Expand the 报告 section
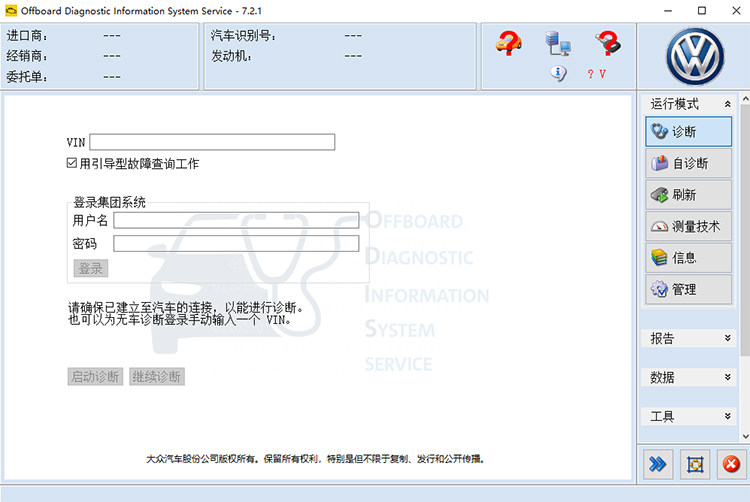 point(728,338)
